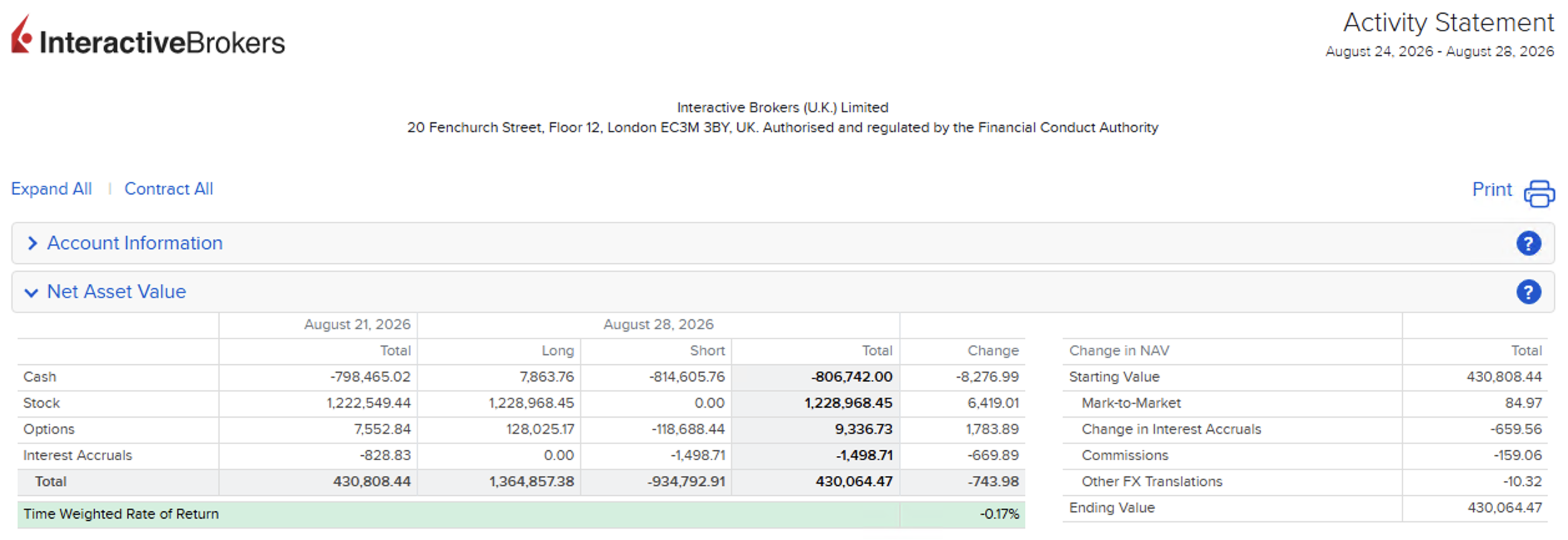Viewport: 1568px width, 540px height.
Task: Select the statement date range August 24 - August 28
Action: 1440,52
